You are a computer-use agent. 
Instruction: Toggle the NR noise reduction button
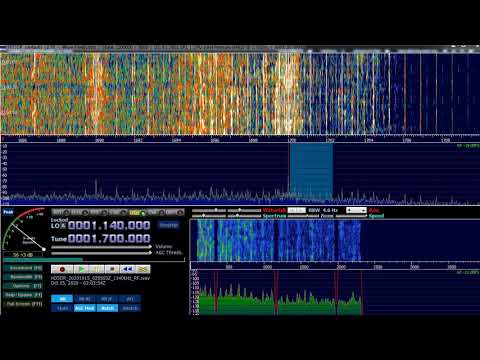(x=62, y=299)
